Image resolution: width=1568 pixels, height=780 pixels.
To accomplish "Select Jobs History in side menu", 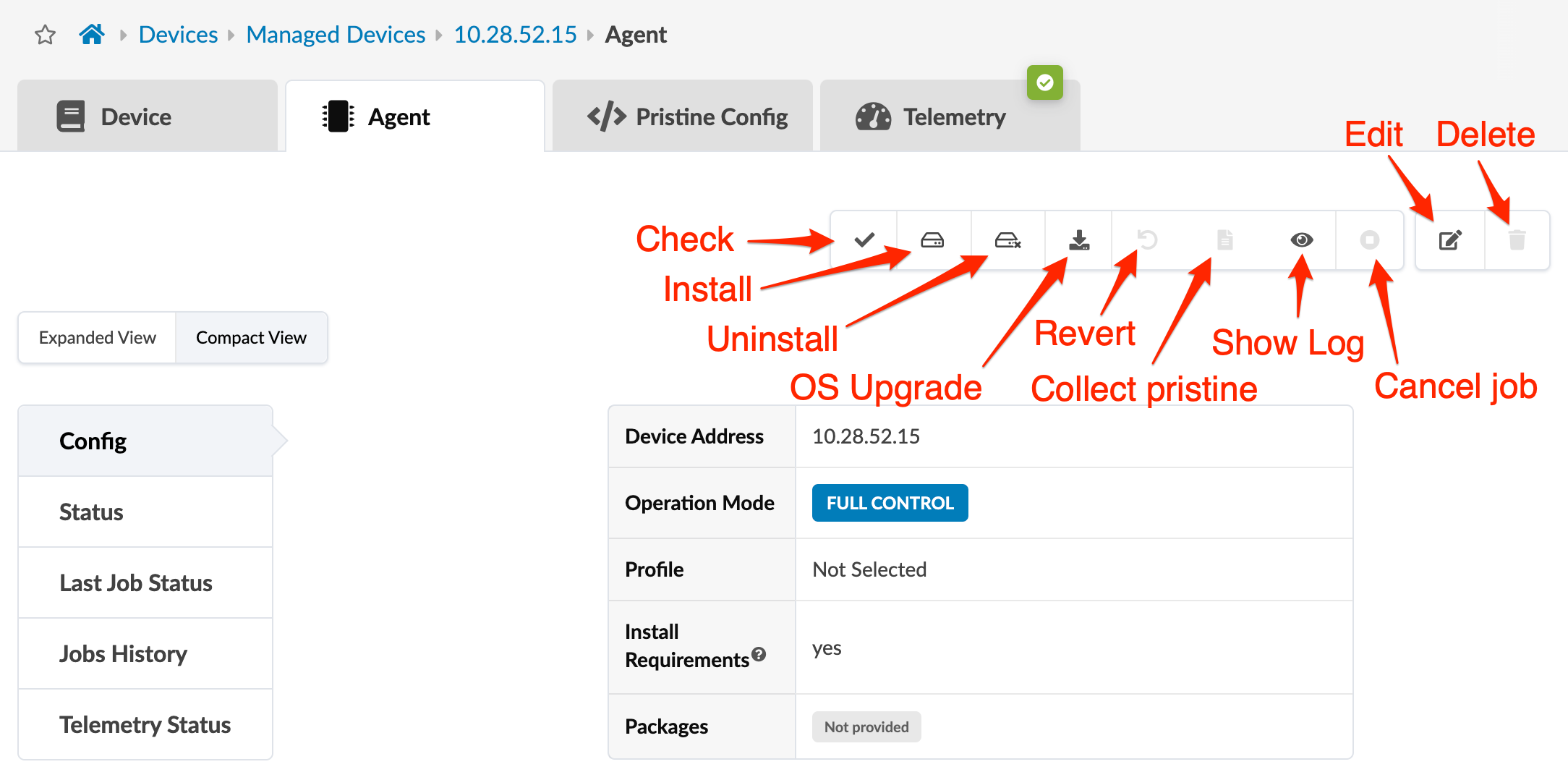I will [x=124, y=654].
